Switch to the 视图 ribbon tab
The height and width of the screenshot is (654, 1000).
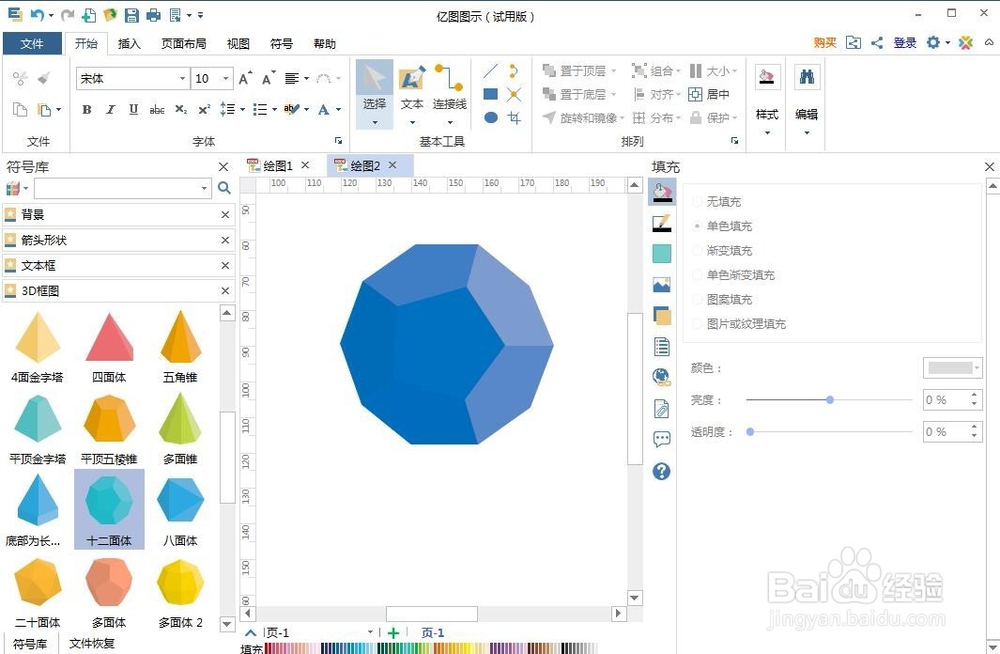pyautogui.click(x=238, y=43)
